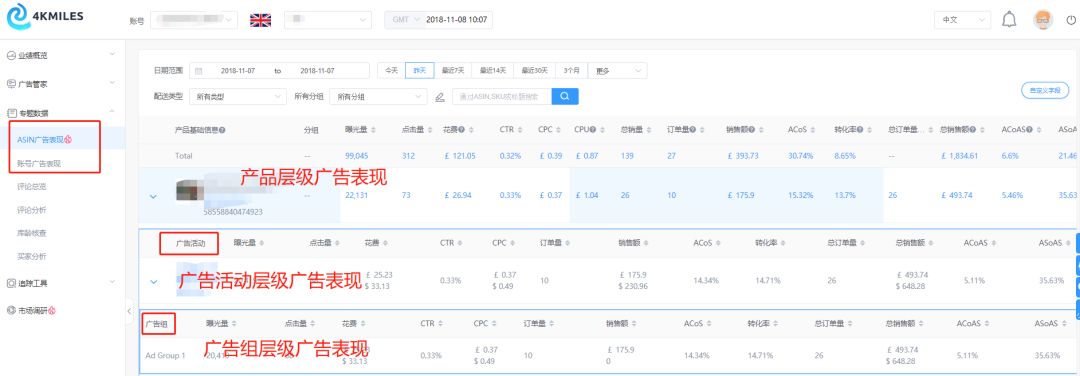Open the 所有分组 group dropdown

point(378,97)
